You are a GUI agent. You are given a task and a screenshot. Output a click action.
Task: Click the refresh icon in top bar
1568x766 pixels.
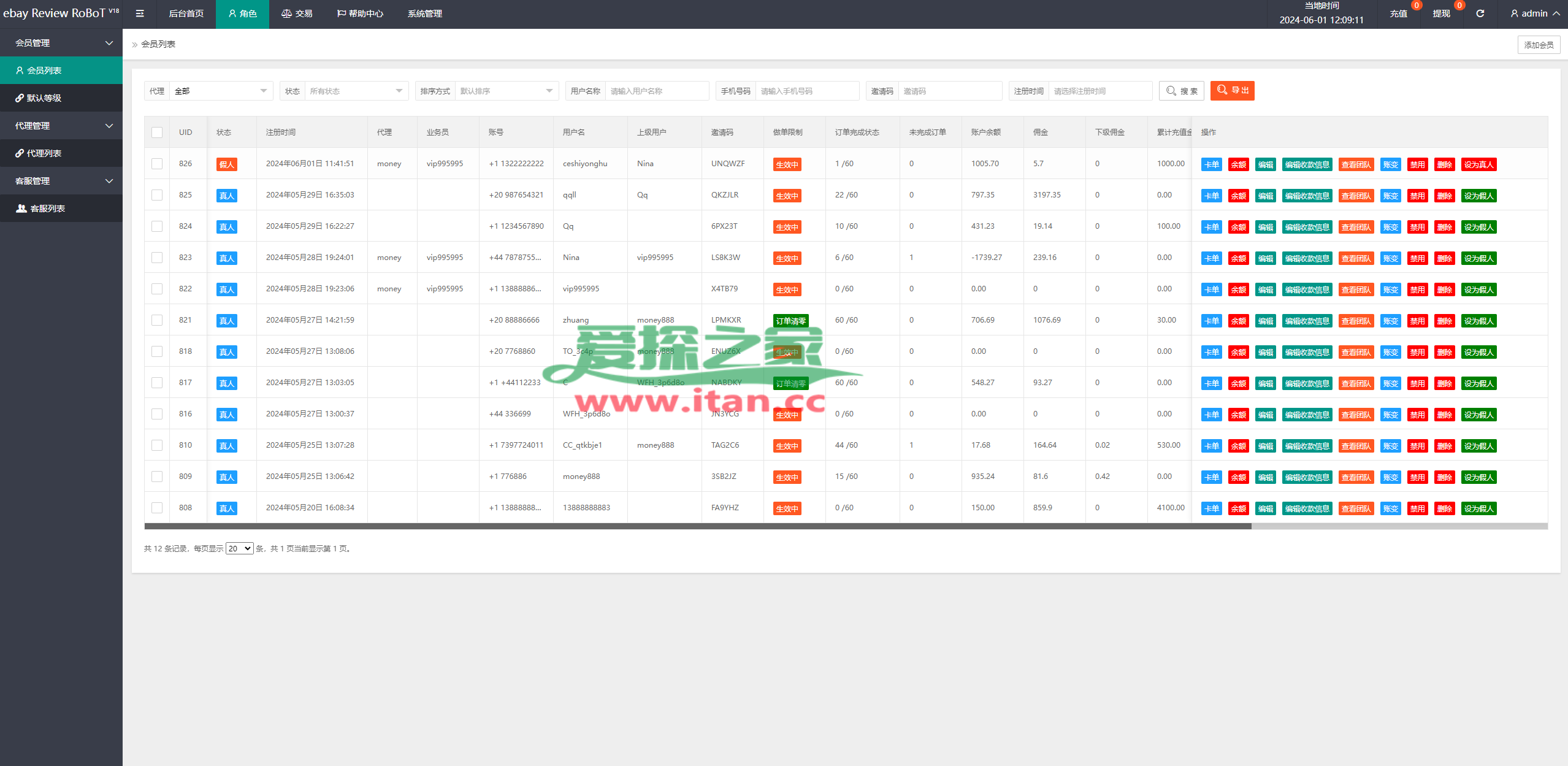(1480, 13)
